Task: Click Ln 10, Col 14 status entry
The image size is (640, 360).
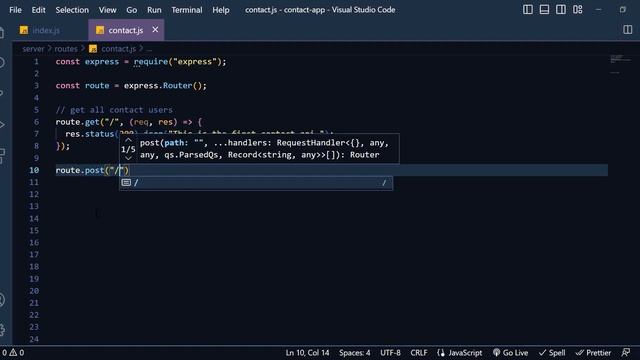Action: 307,353
